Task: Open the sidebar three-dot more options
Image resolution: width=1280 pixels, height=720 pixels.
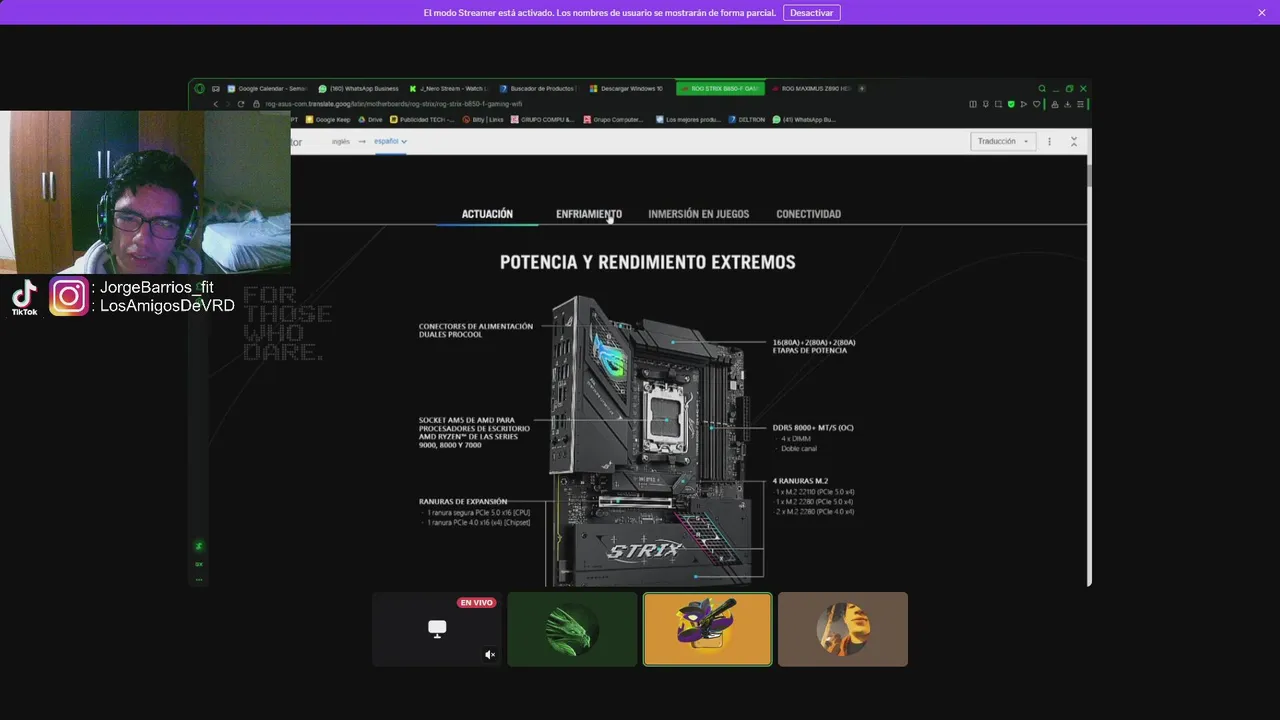Action: click(199, 579)
